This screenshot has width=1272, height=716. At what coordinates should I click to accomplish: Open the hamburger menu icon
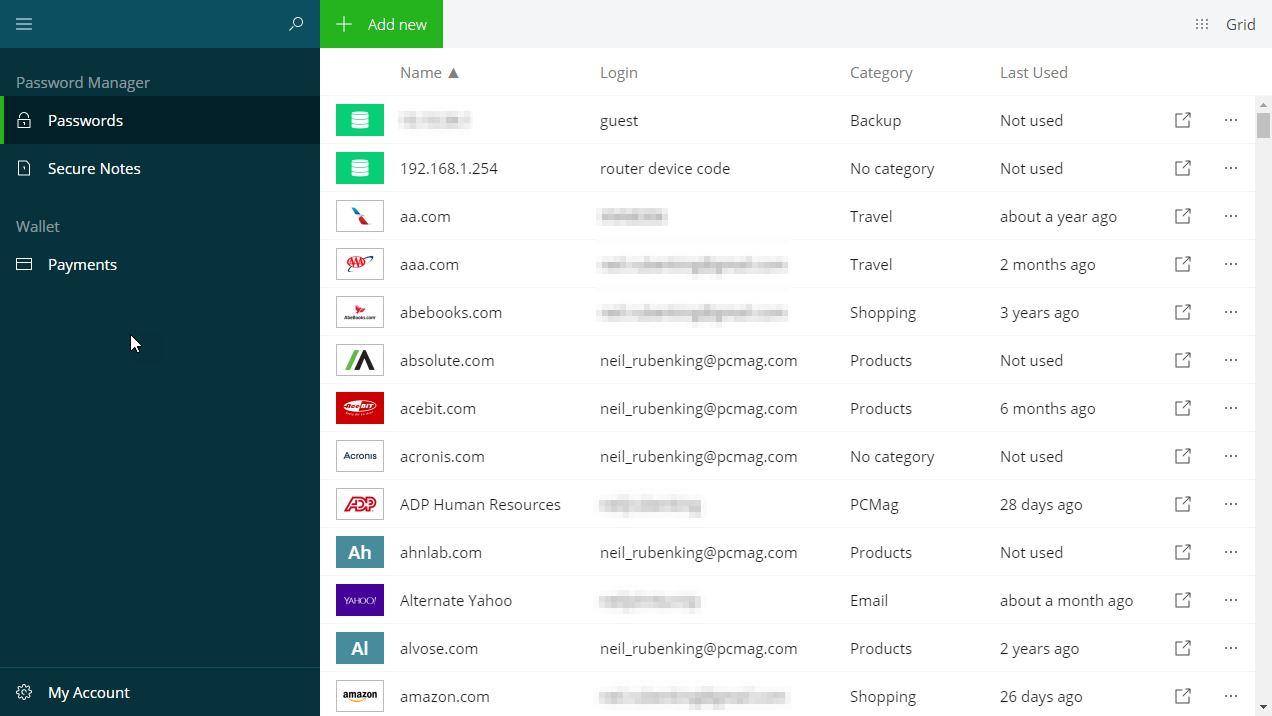click(24, 24)
